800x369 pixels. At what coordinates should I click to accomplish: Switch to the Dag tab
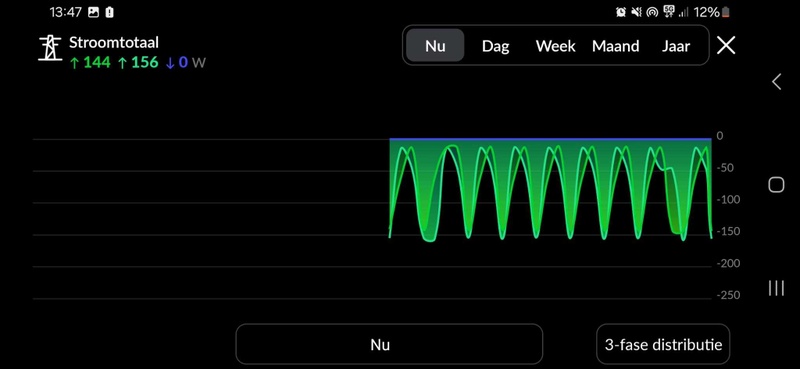click(495, 45)
